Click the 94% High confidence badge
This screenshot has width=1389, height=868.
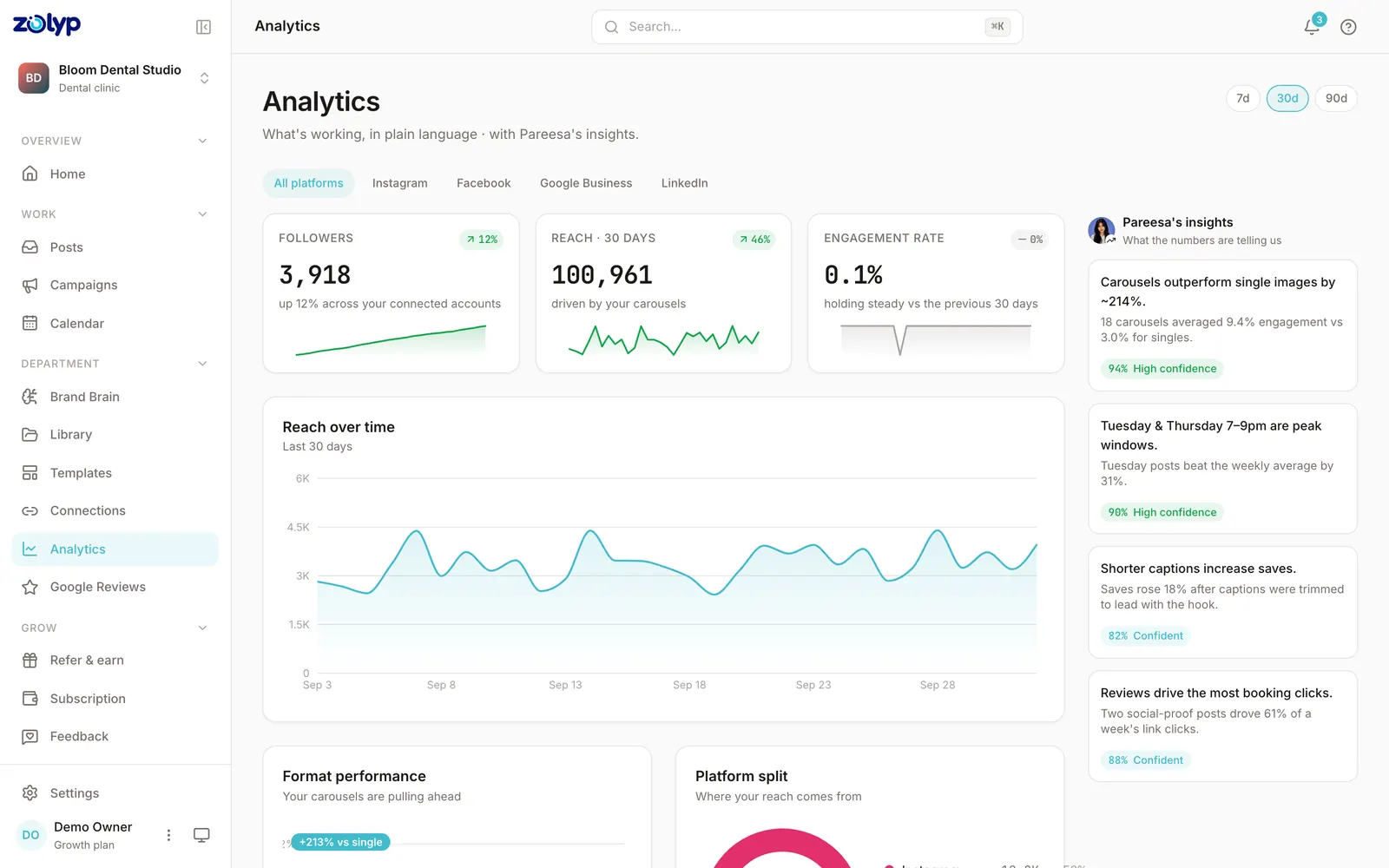[x=1162, y=369]
